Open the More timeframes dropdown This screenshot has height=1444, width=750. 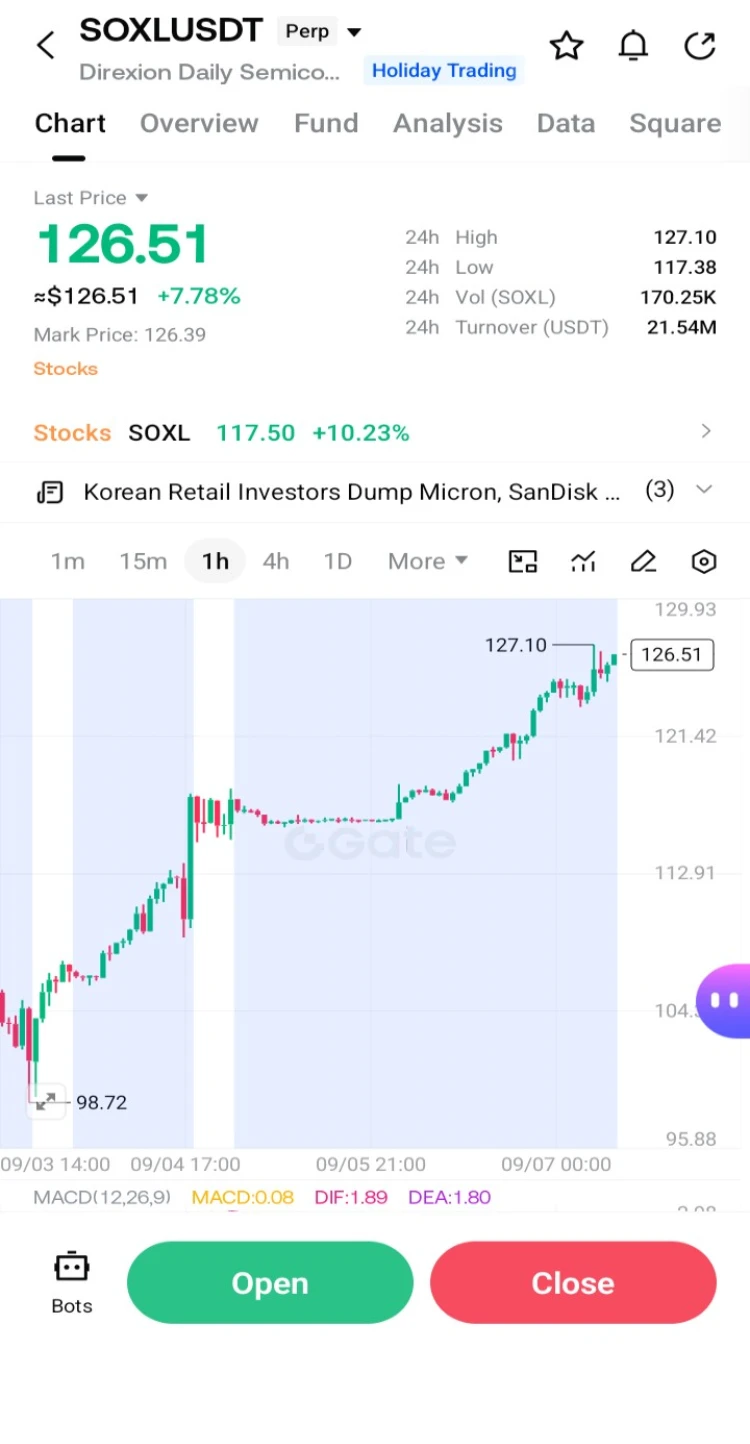click(428, 562)
